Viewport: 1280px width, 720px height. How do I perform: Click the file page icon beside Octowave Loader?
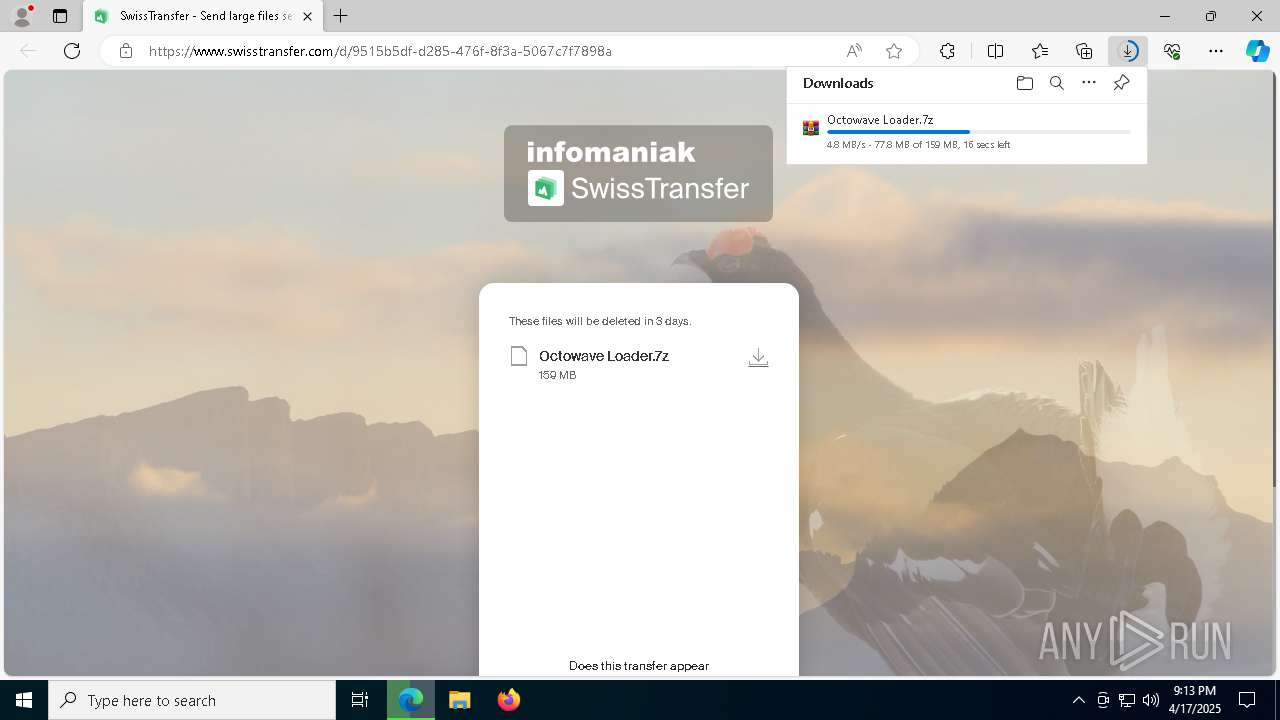(x=518, y=356)
